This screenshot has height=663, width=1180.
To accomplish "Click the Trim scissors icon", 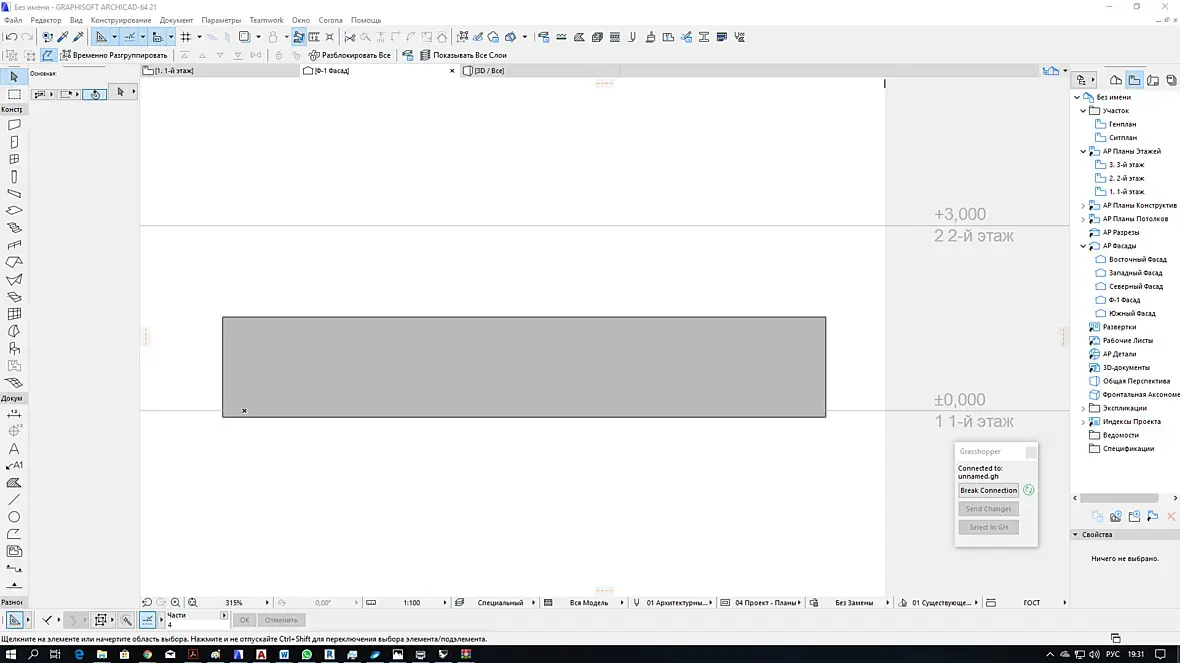I will pyautogui.click(x=349, y=37).
